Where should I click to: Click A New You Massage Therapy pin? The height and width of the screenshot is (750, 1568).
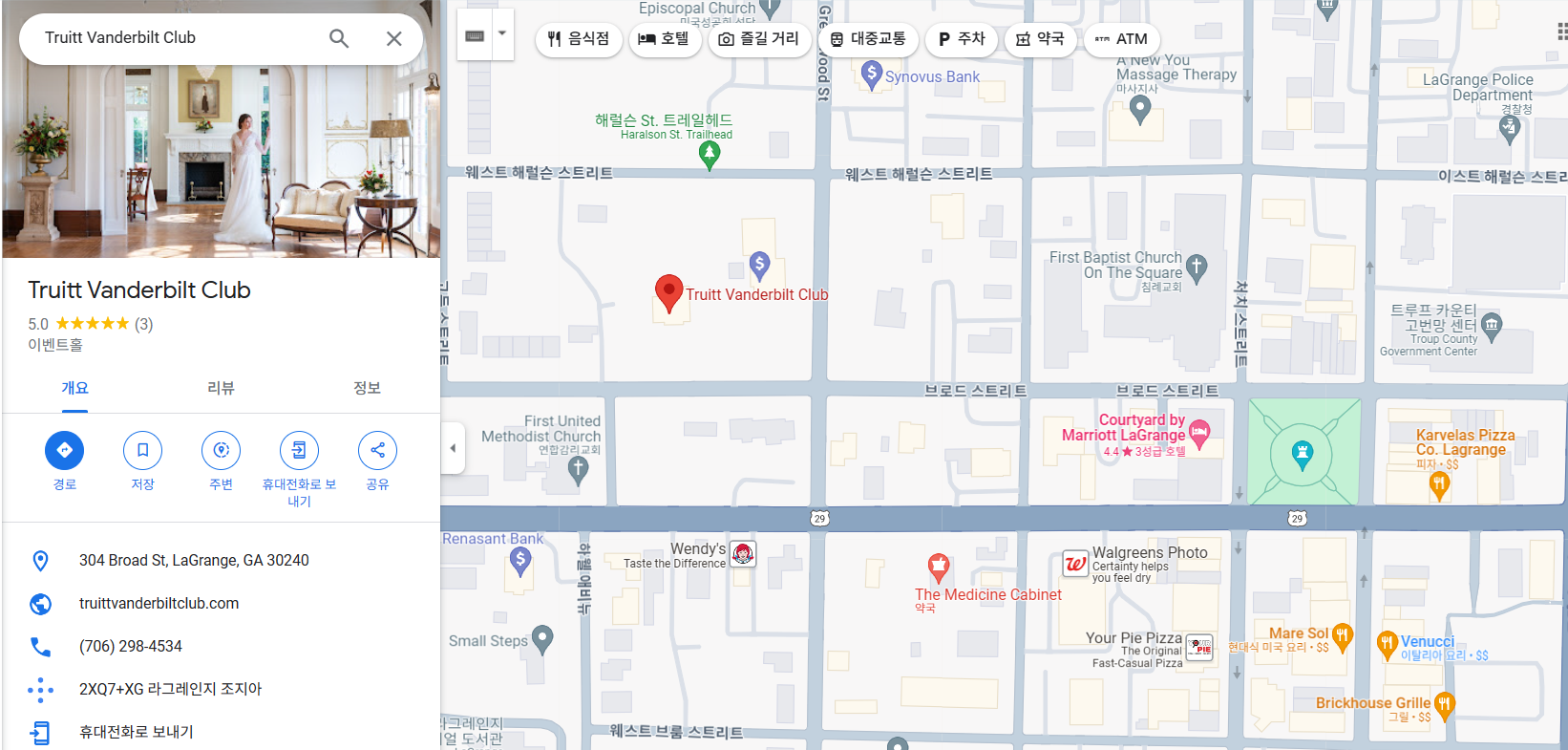(x=1139, y=111)
